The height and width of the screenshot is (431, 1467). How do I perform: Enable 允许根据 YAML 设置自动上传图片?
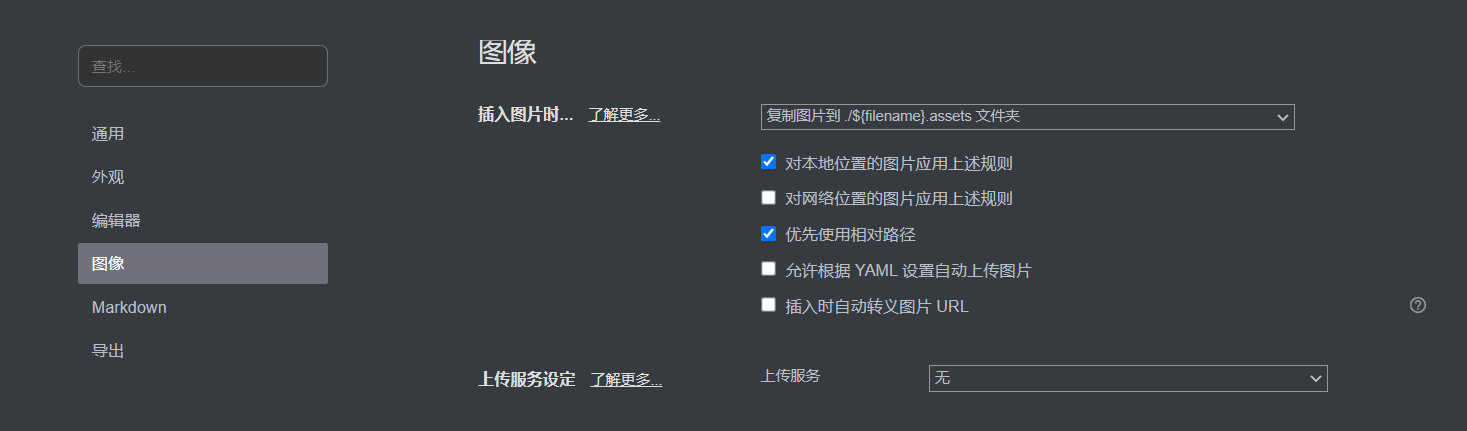[768, 269]
